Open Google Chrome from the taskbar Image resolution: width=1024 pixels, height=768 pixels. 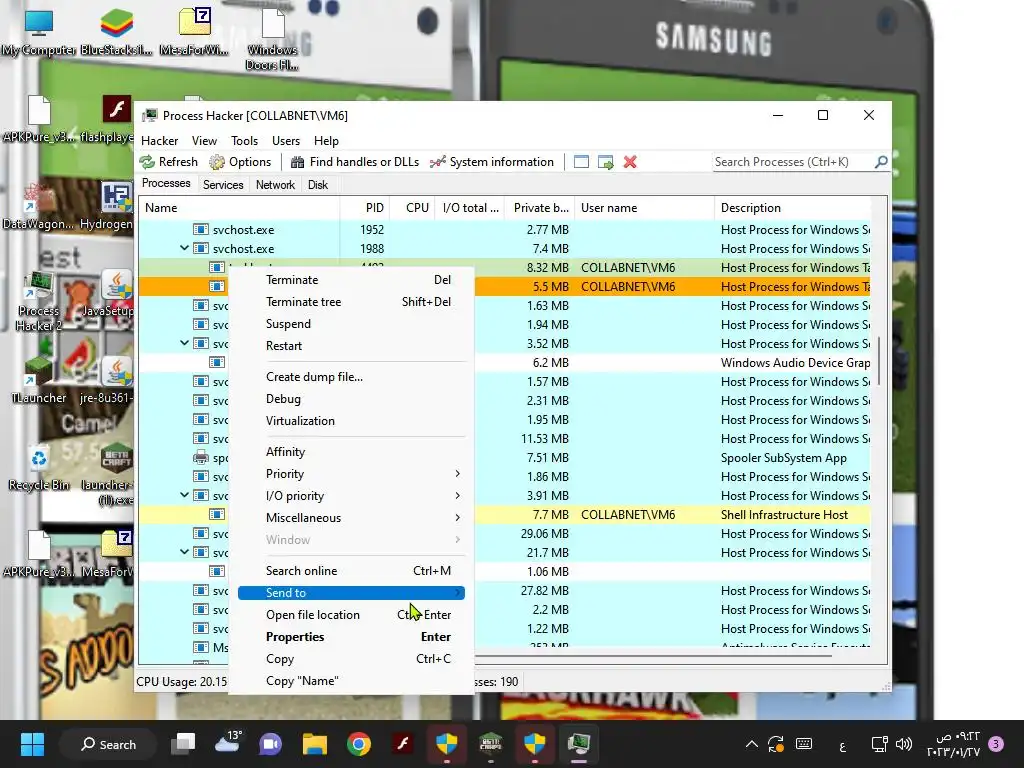click(359, 744)
